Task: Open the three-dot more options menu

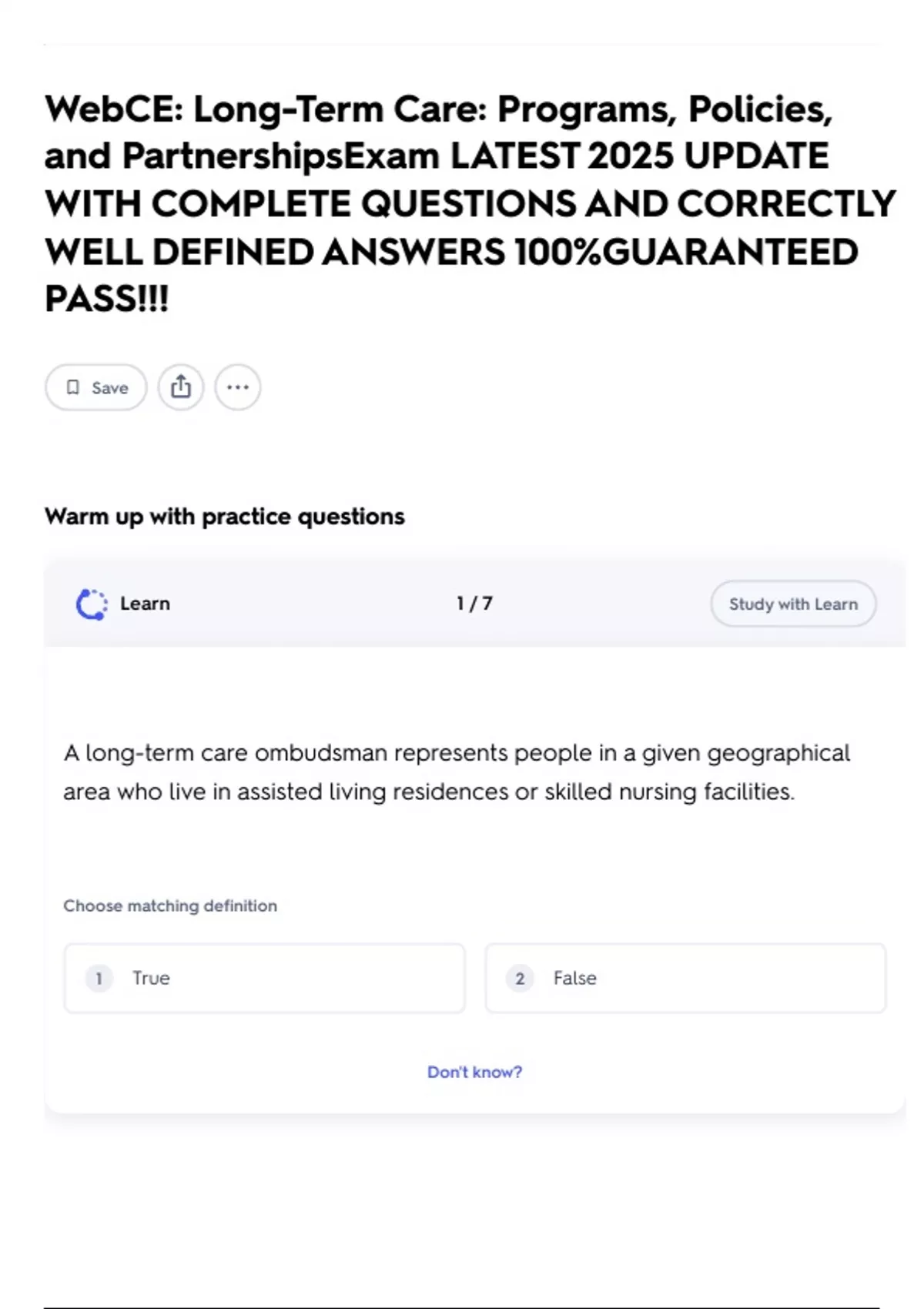Action: coord(238,387)
